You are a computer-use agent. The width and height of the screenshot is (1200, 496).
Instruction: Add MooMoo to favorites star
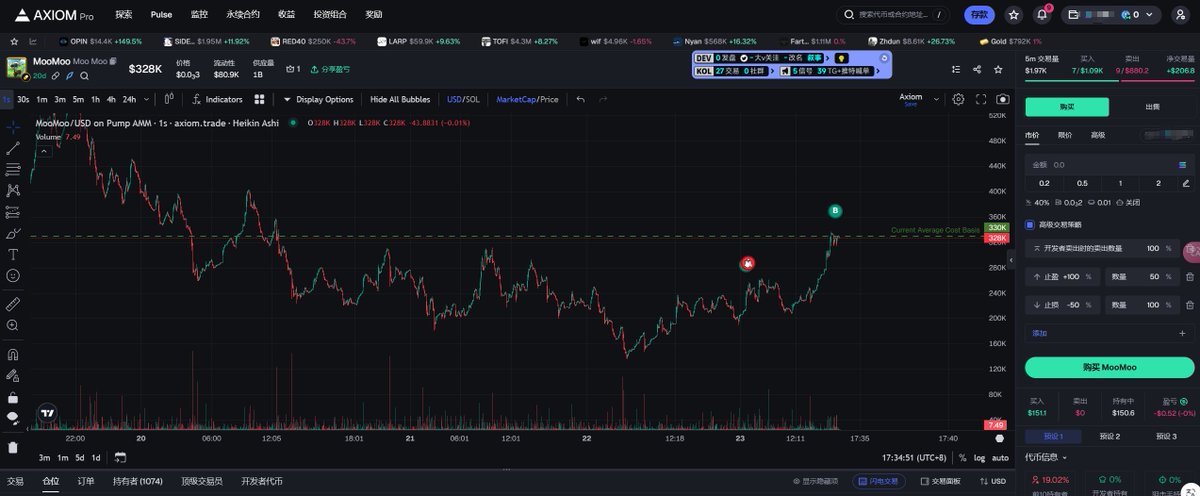click(x=997, y=69)
